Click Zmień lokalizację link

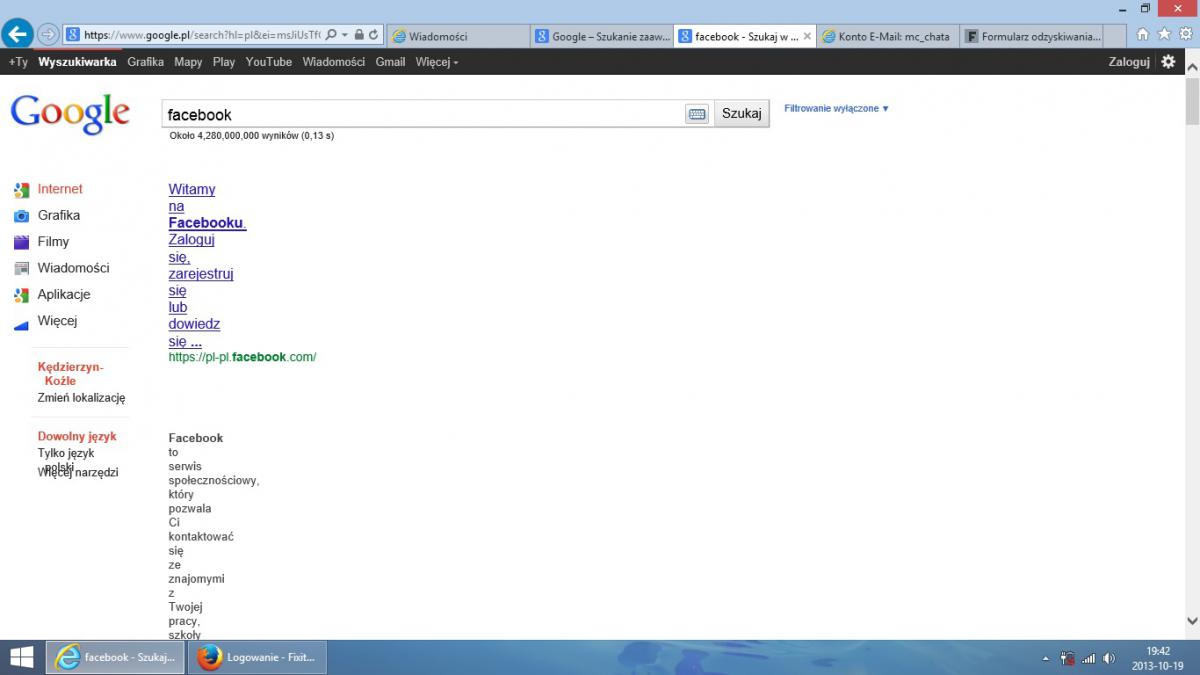[81, 398]
